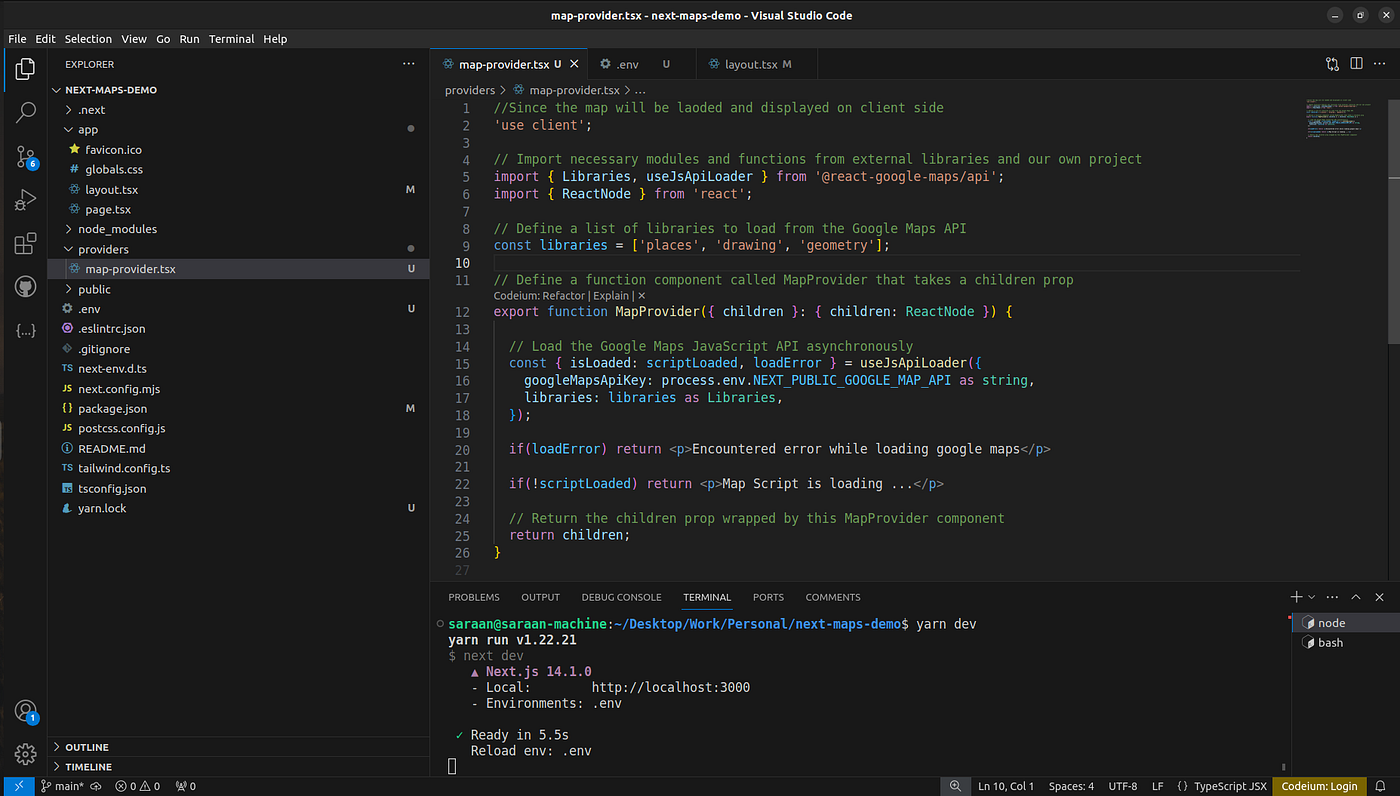This screenshot has width=1400, height=796.
Task: Open package.json in the explorer
Action: pyautogui.click(x=112, y=409)
